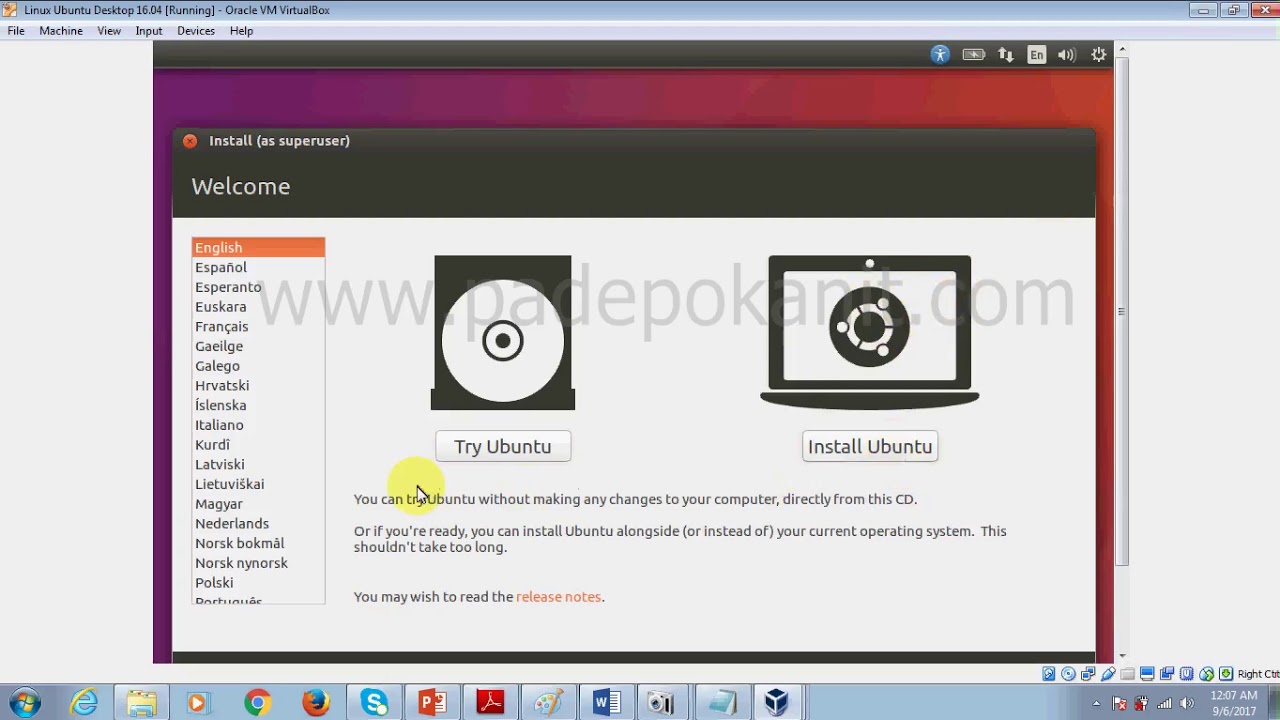Switch to Microsoft Word in taskbar
Viewport: 1280px width, 720px height.
[x=606, y=703]
